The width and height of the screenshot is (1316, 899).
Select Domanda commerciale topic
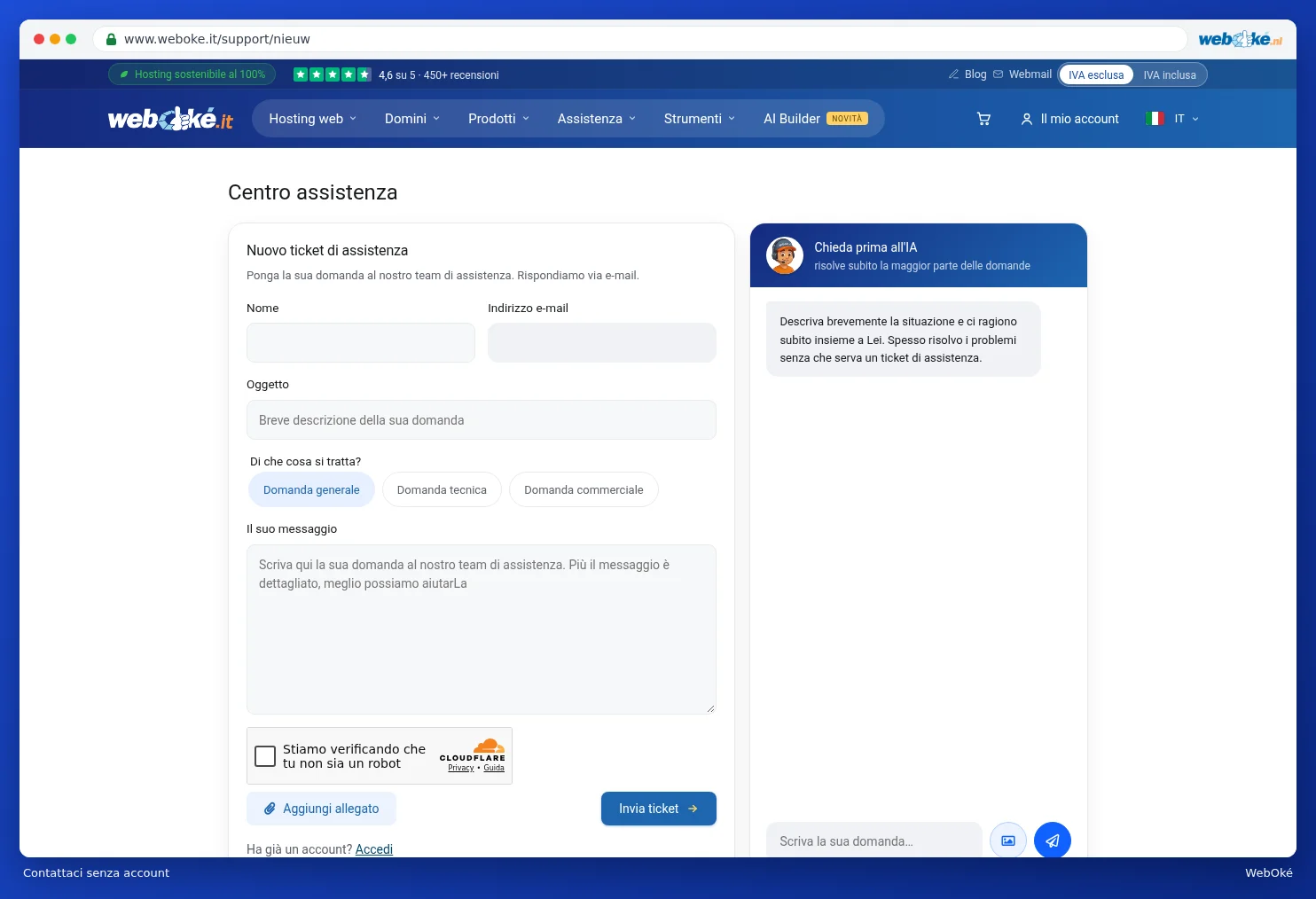(x=584, y=490)
